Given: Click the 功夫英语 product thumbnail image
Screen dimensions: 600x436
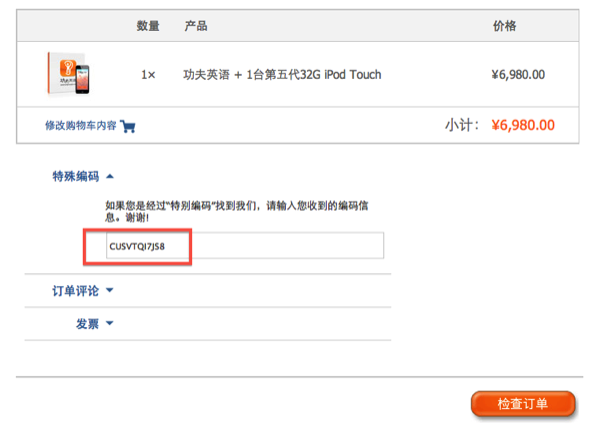Looking at the screenshot, I should tap(69, 73).
